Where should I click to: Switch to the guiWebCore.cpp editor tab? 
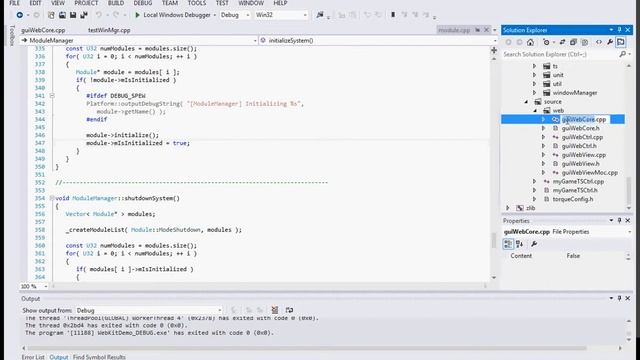click(43, 30)
